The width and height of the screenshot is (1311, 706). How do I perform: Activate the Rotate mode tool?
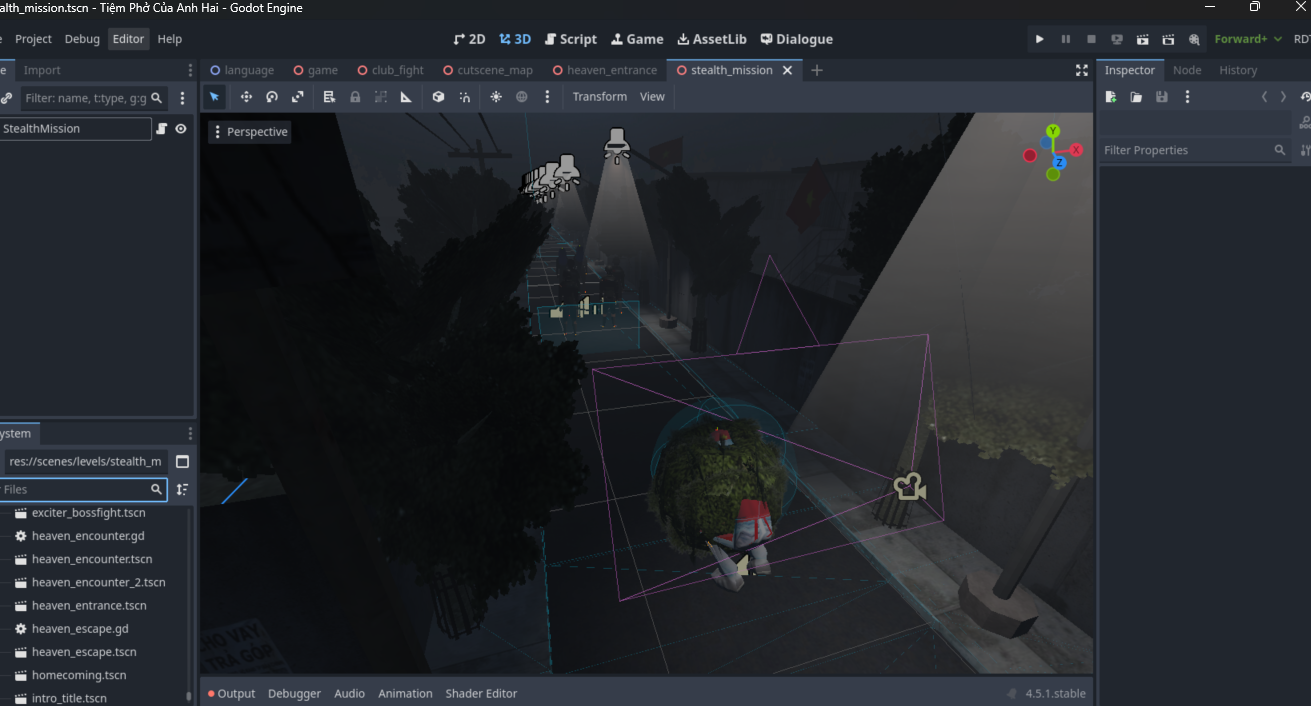(272, 97)
